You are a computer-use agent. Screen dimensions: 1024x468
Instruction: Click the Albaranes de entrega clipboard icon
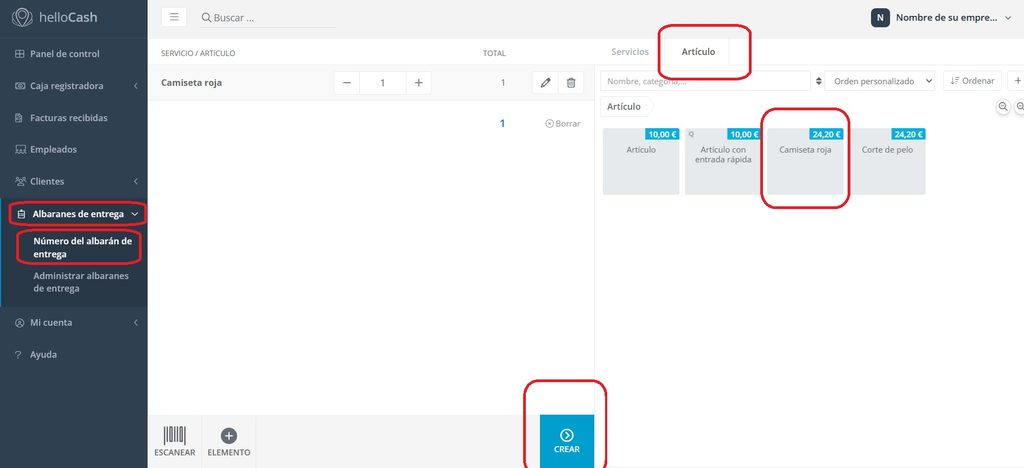coord(21,214)
